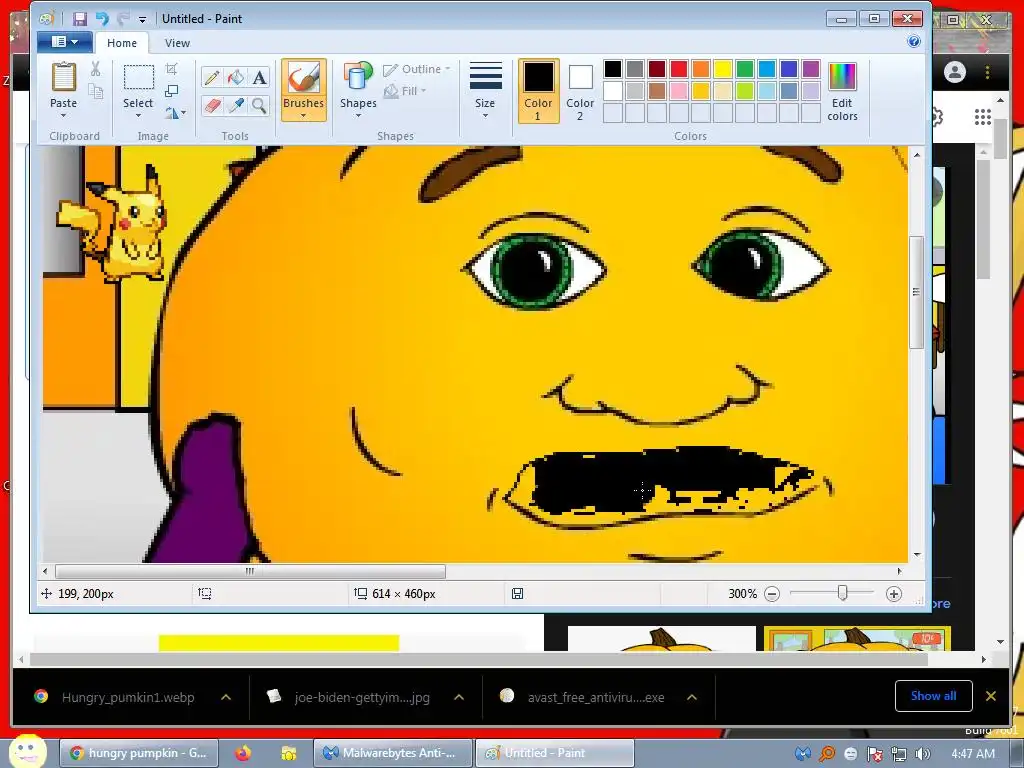
Task: Select the Color picker eyedropper tool
Action: [x=236, y=105]
